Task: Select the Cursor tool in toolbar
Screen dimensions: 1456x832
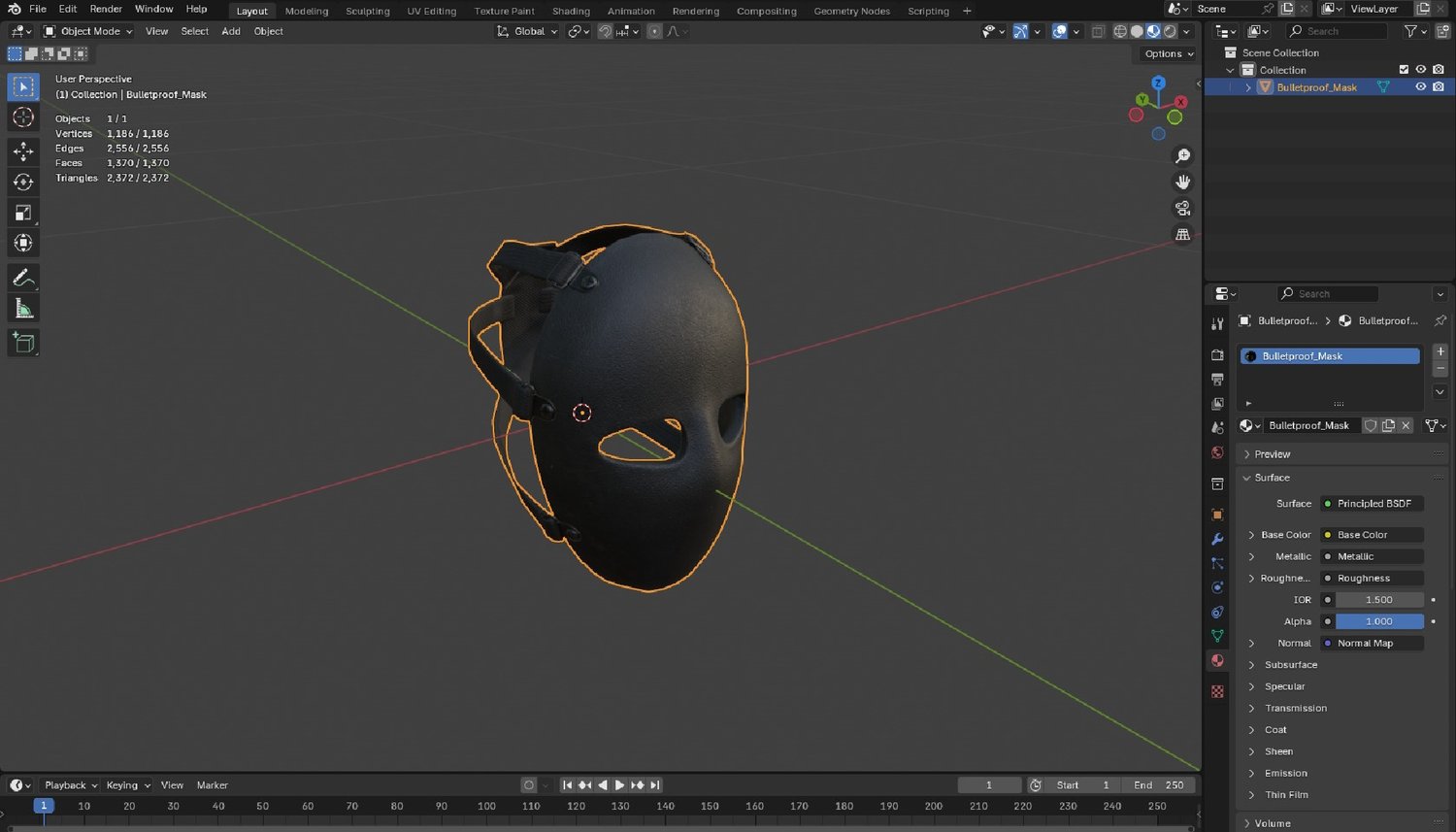Action: click(x=23, y=117)
